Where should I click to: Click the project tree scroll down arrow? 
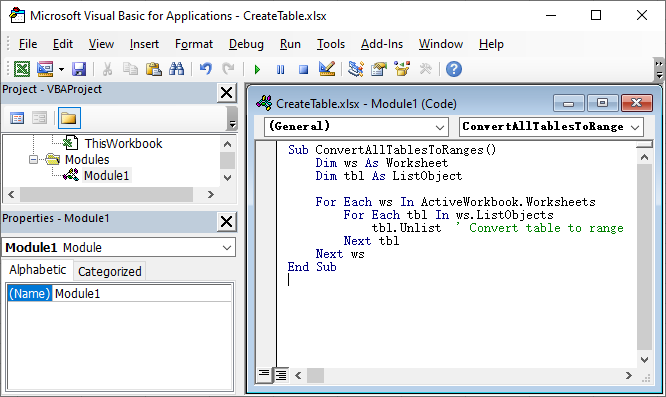pos(227,178)
